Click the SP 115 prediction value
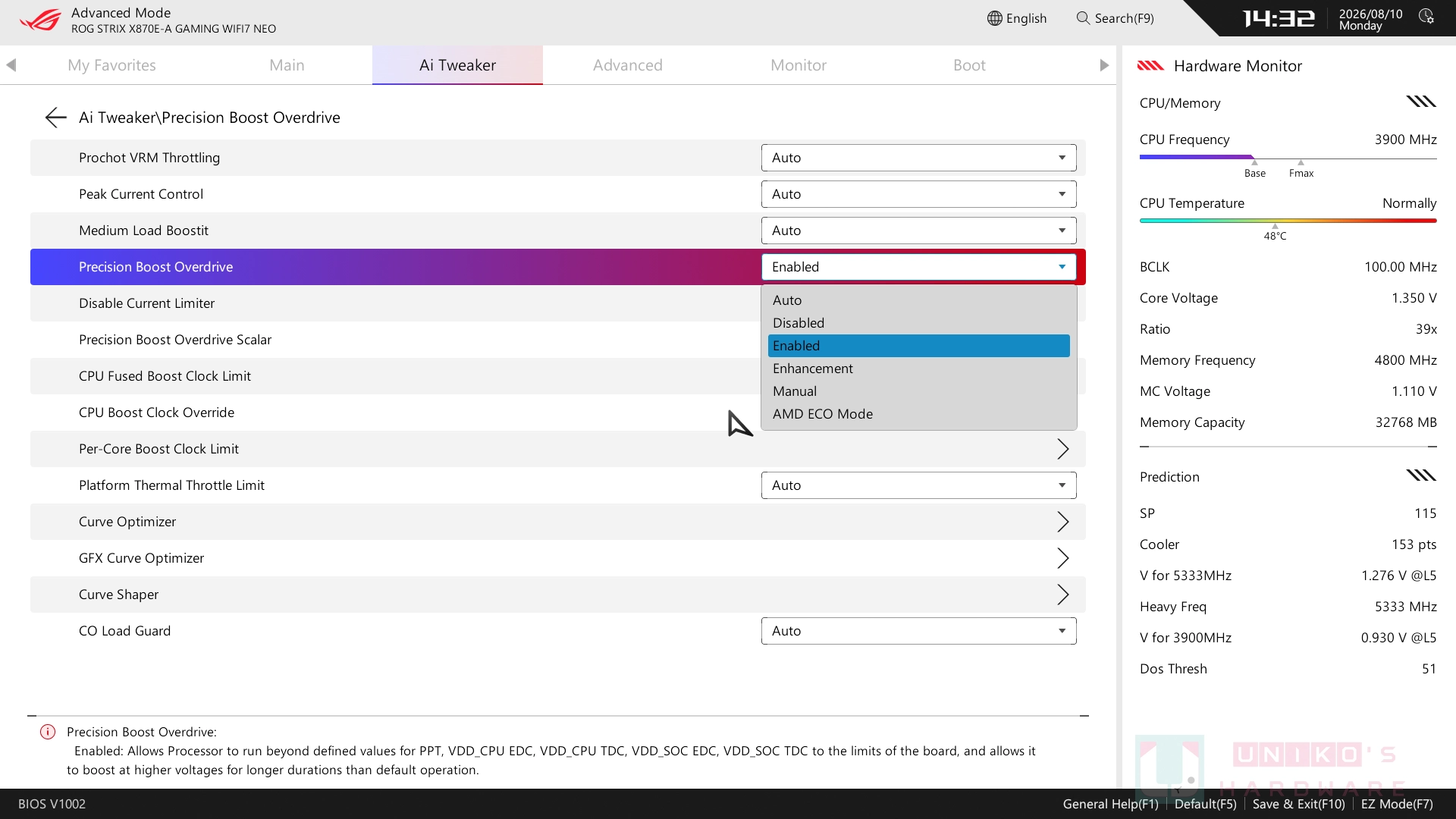Viewport: 1456px width, 819px height. pyautogui.click(x=1425, y=513)
